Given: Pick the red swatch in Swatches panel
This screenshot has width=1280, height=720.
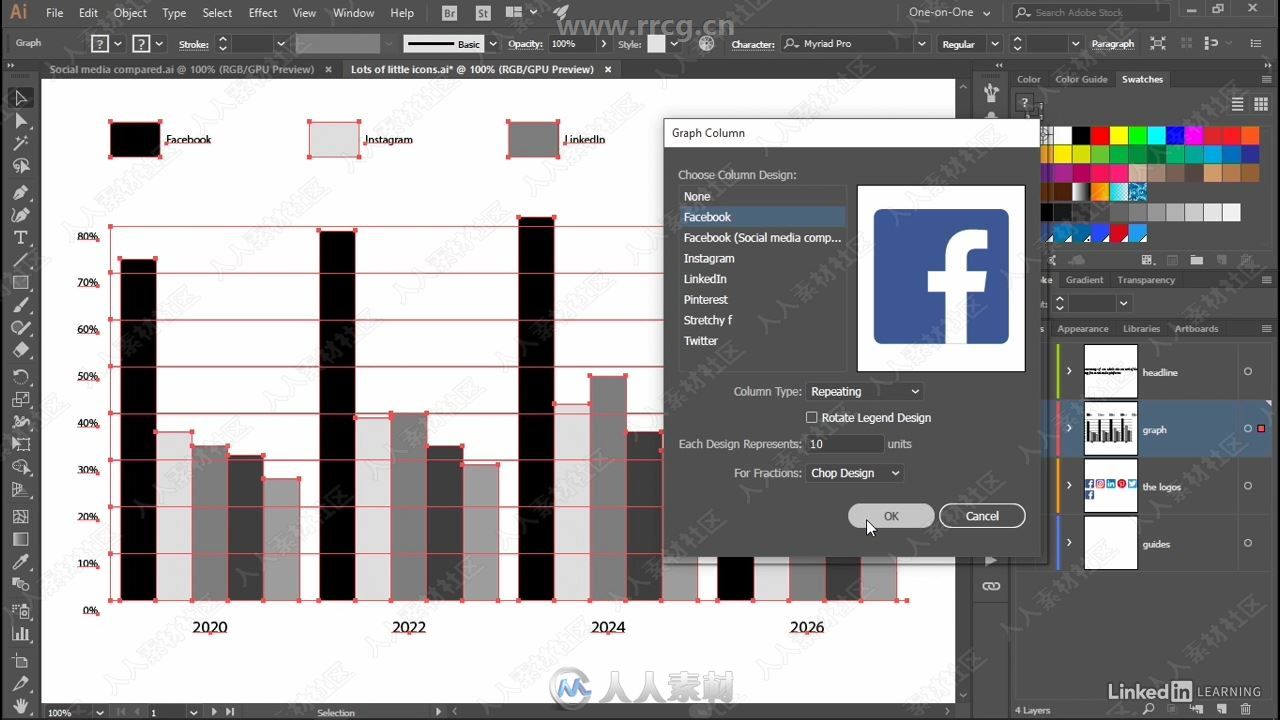Looking at the screenshot, I should tap(1100, 135).
